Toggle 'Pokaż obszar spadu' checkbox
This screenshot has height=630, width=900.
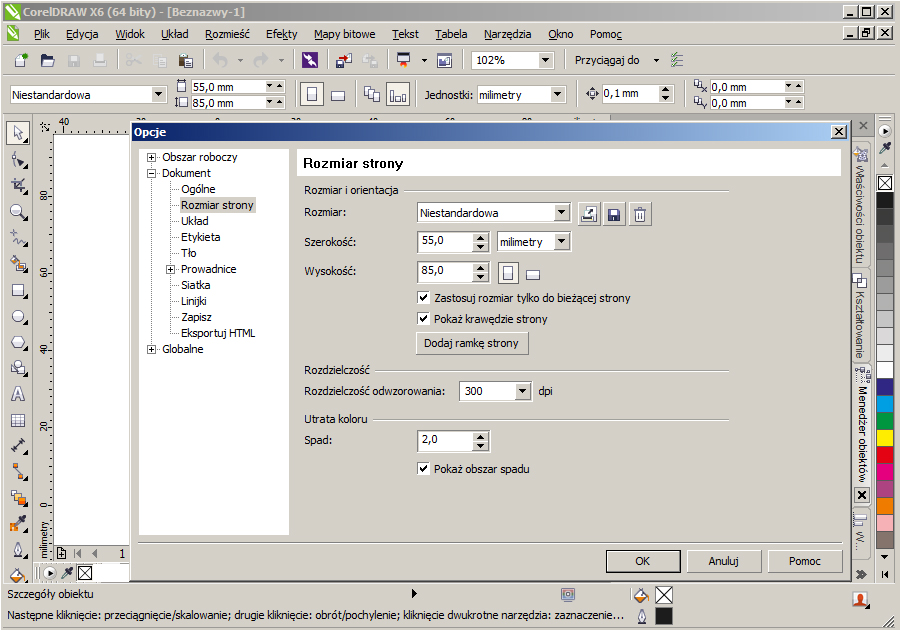424,469
